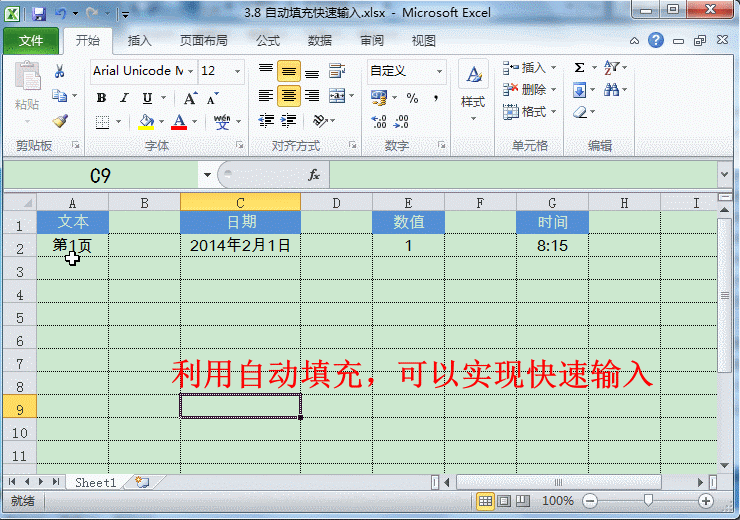Viewport: 740px width, 520px height.
Task: Click the Cut scissors icon
Action: tap(60, 71)
